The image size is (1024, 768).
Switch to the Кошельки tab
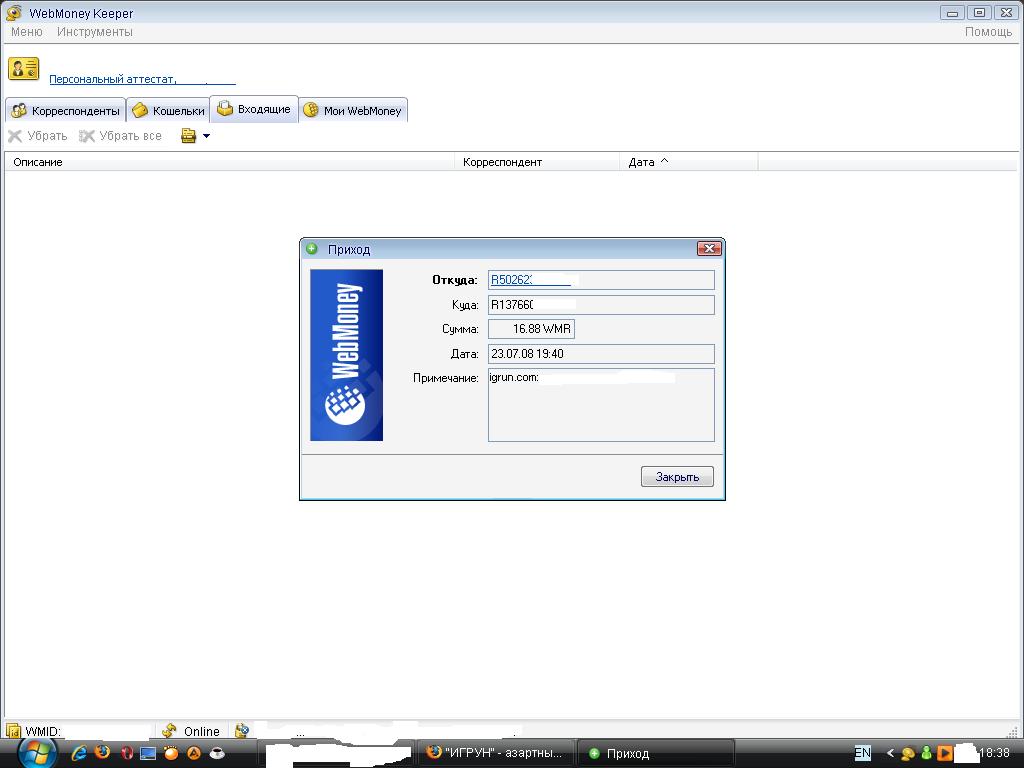click(x=168, y=111)
